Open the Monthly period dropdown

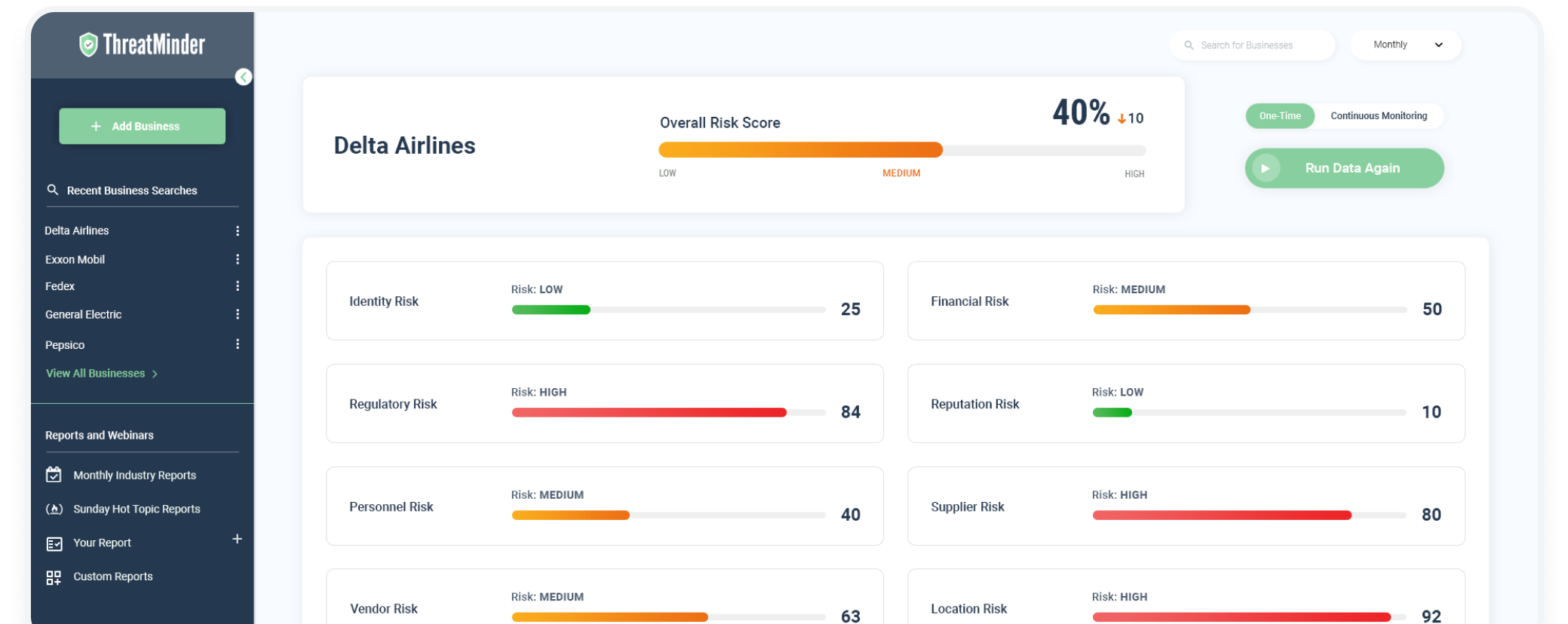1406,45
